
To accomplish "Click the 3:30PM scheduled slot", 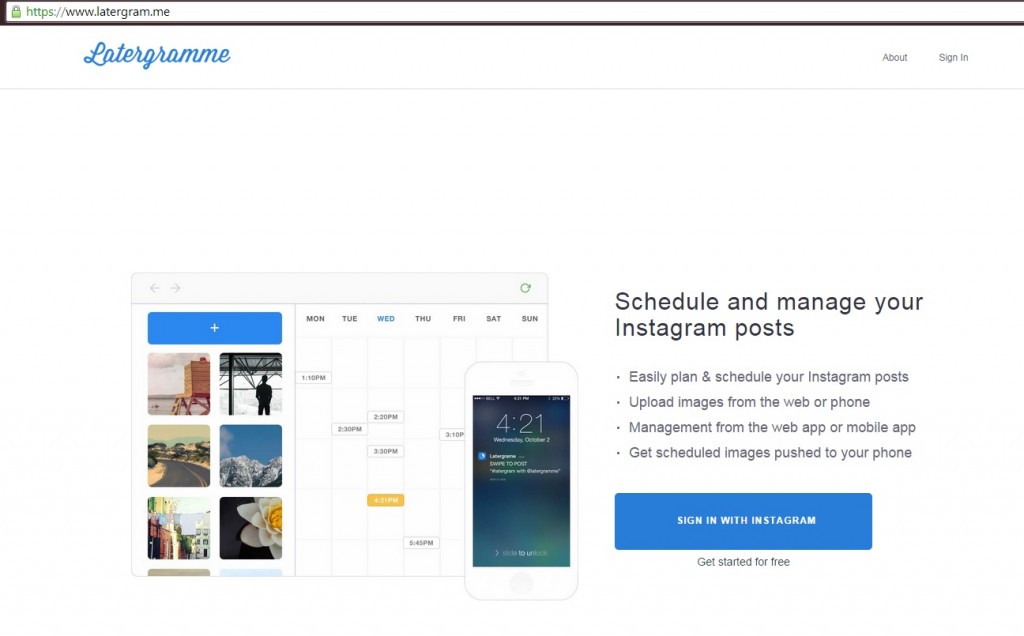I will tap(385, 451).
